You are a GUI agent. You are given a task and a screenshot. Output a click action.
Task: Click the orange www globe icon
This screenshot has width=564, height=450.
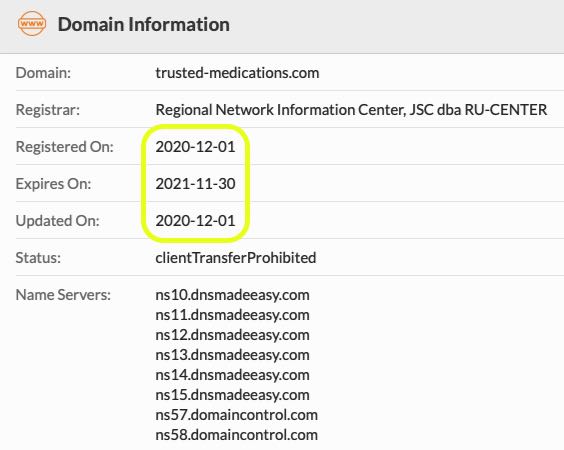(x=32, y=24)
